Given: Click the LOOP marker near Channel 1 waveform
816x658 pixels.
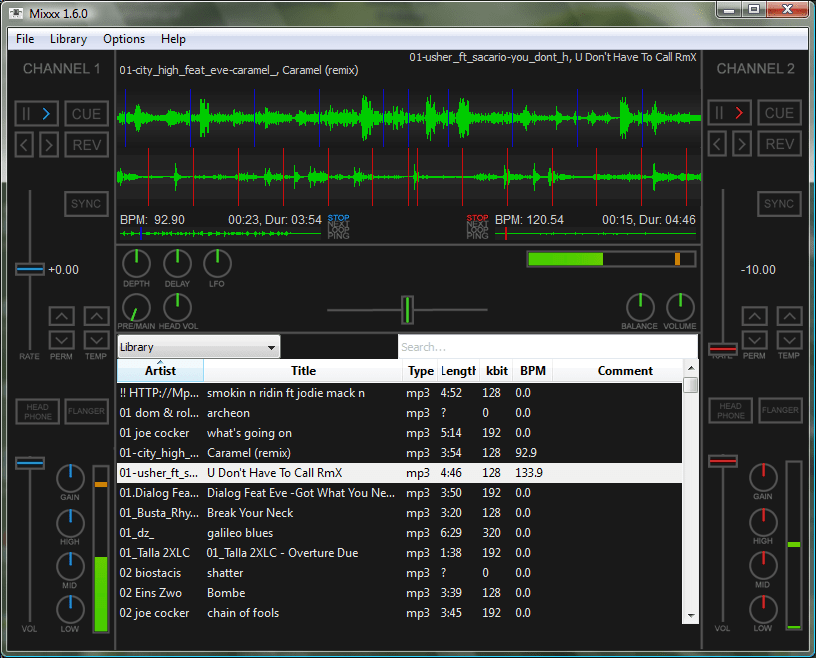Looking at the screenshot, I should click(338, 230).
